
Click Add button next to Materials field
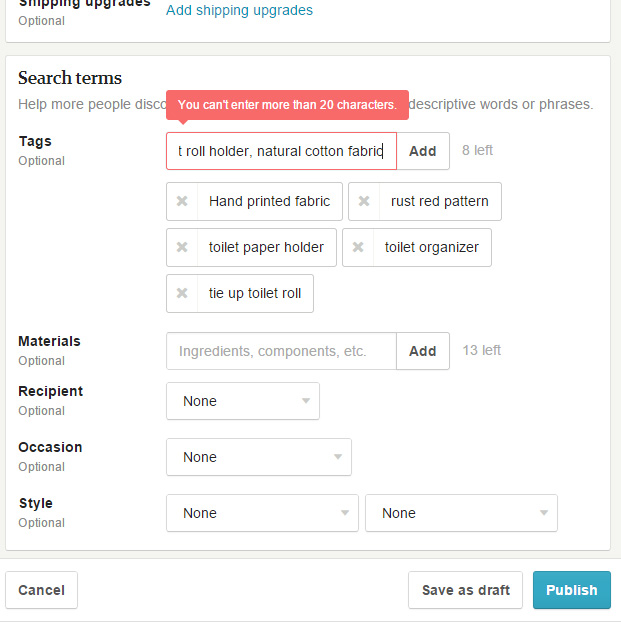[x=423, y=351]
